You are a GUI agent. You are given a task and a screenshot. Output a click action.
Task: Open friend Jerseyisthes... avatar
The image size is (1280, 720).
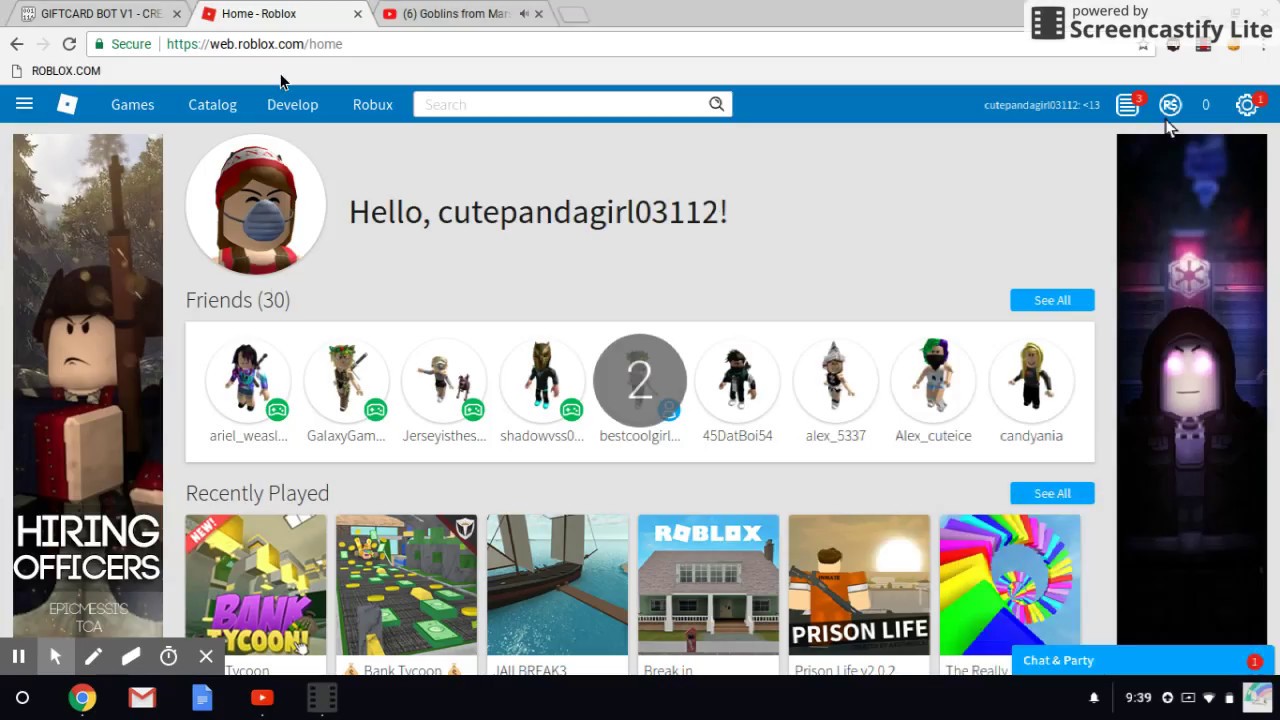(444, 380)
